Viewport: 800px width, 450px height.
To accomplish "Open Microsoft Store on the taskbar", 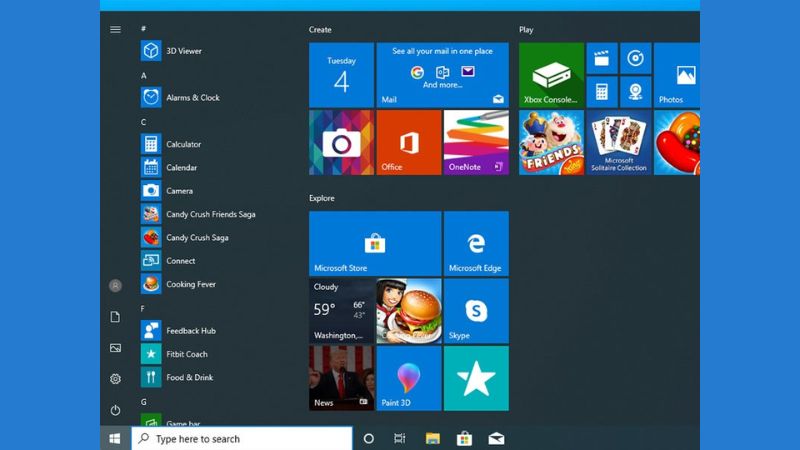I will point(464,439).
